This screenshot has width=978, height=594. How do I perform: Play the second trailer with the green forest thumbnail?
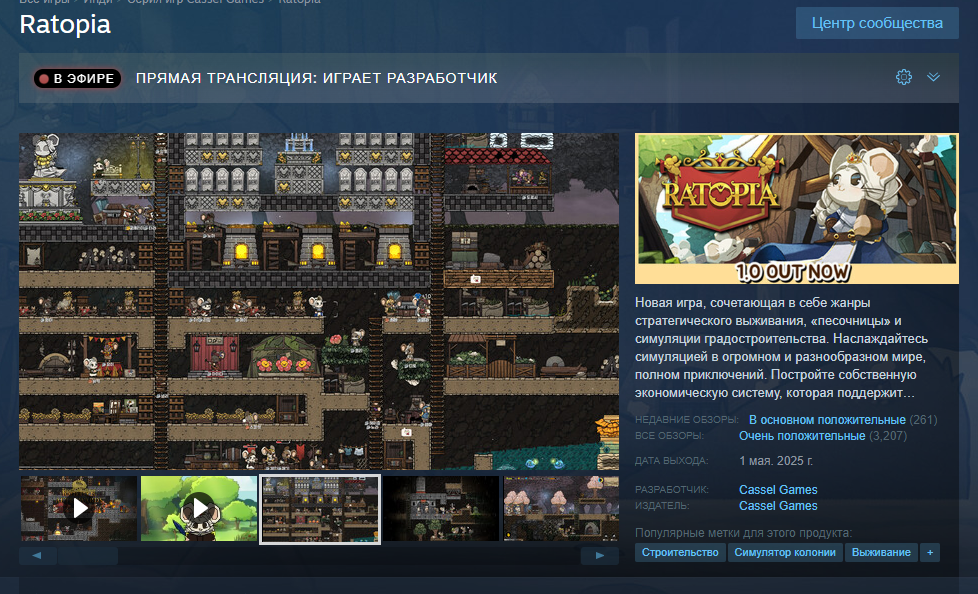[199, 509]
